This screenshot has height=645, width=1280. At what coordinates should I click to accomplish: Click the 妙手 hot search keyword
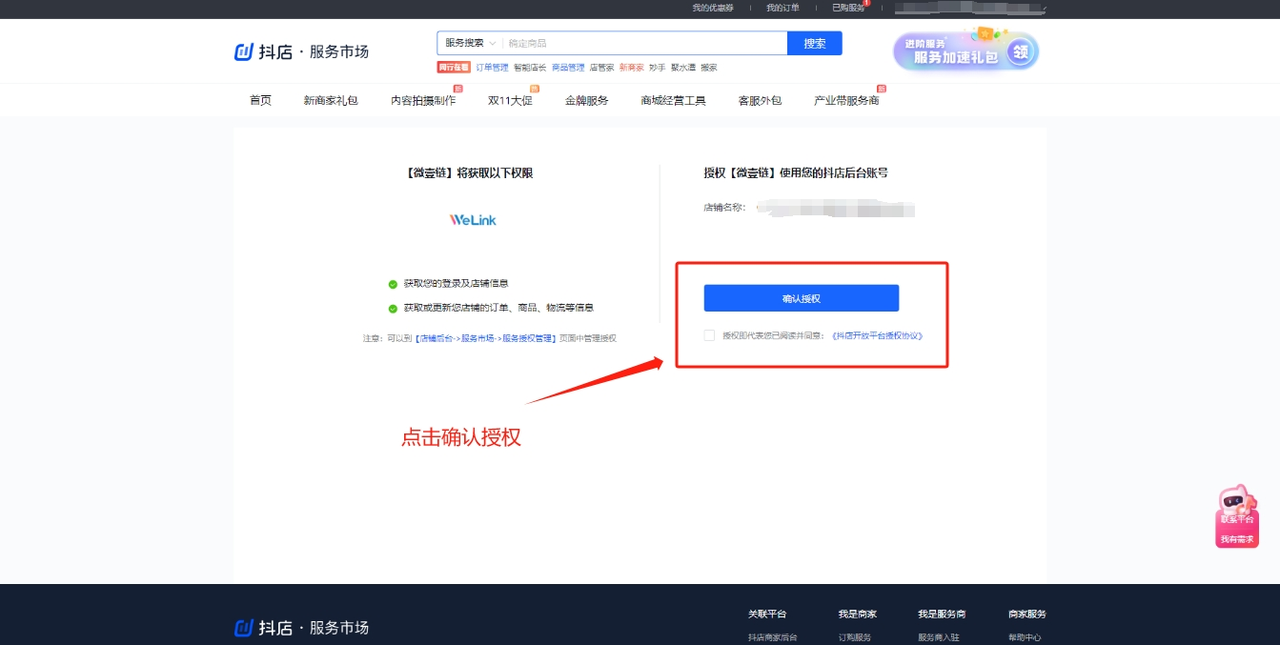point(657,68)
